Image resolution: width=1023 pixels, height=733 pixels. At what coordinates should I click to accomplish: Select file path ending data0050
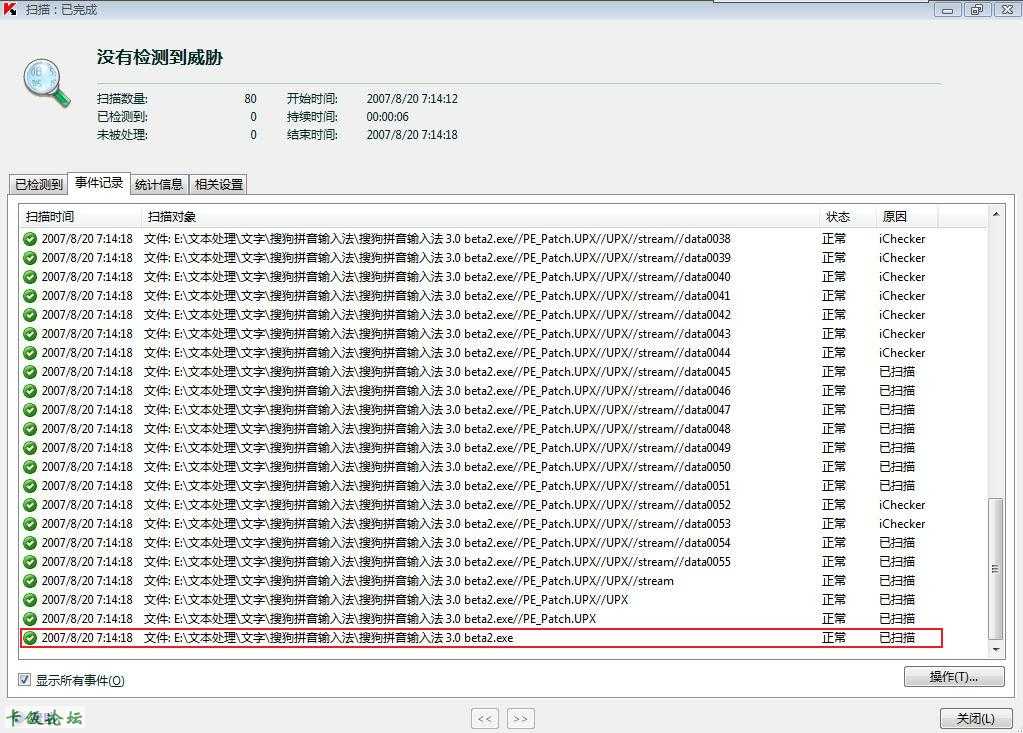[x=437, y=467]
